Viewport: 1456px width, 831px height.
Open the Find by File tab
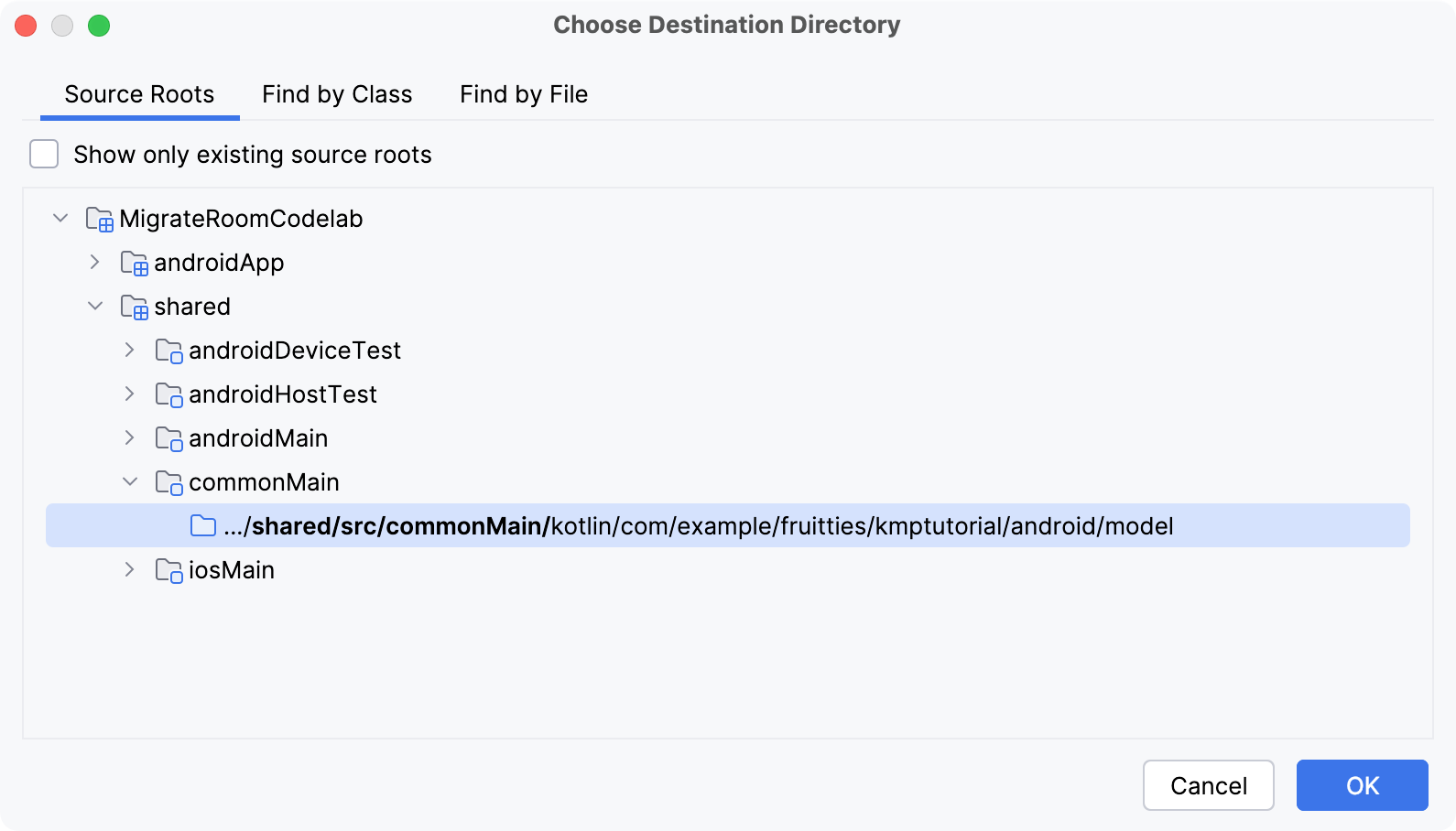coord(524,94)
